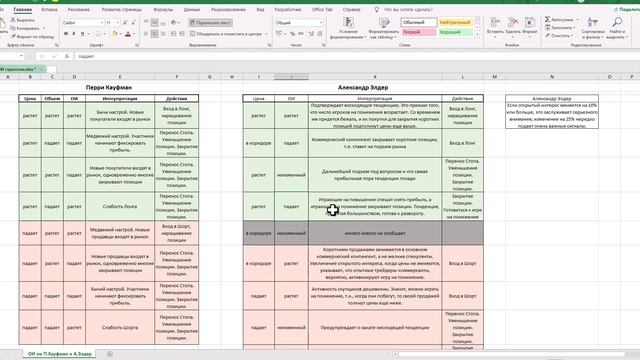Open the Разметка страницы (Page Layout) tab
Image resolution: width=640 pixels, height=360 pixels.
121,9
